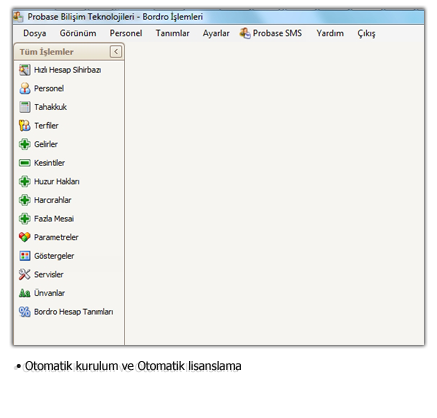437x418 pixels.
Task: Open Terfiler using its icon
Action: pyautogui.click(x=24, y=126)
